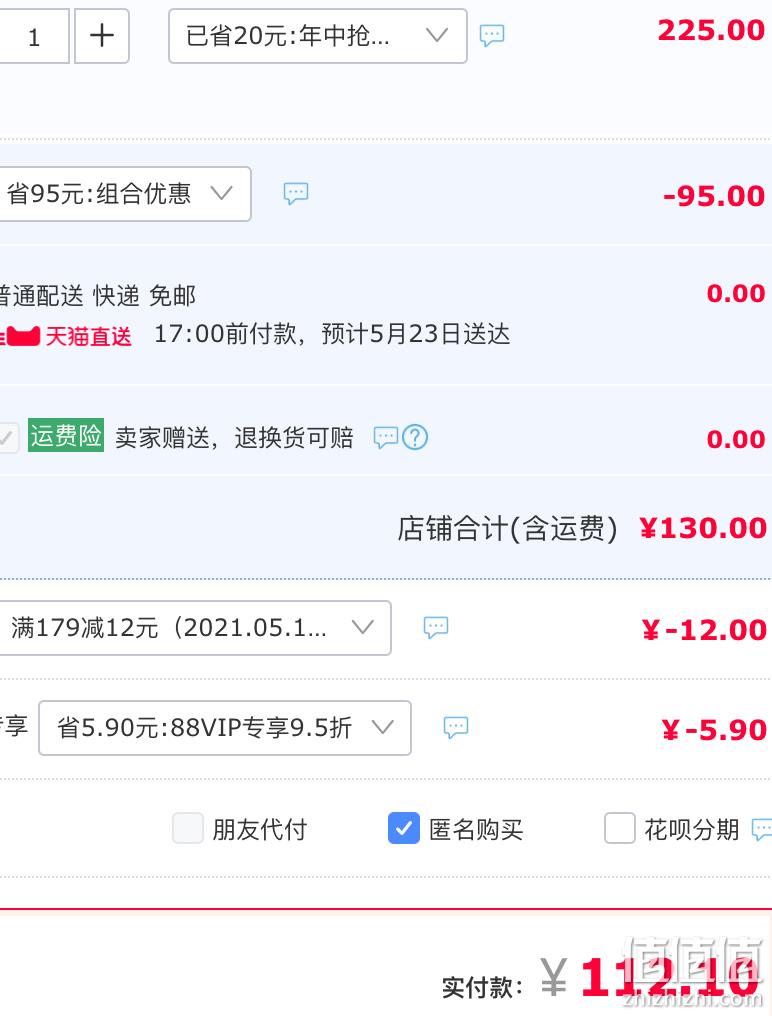Image resolution: width=772 pixels, height=1016 pixels.
Task: Click chat icon beside 88VIP dropdown
Action: pyautogui.click(x=456, y=727)
